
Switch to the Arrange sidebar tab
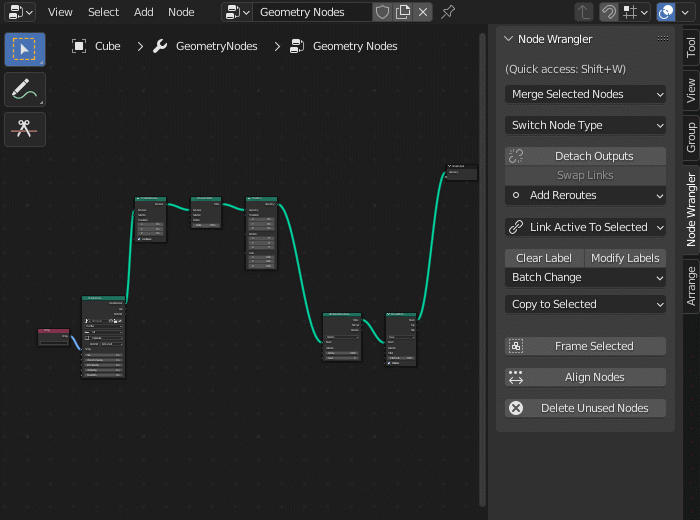[x=690, y=285]
